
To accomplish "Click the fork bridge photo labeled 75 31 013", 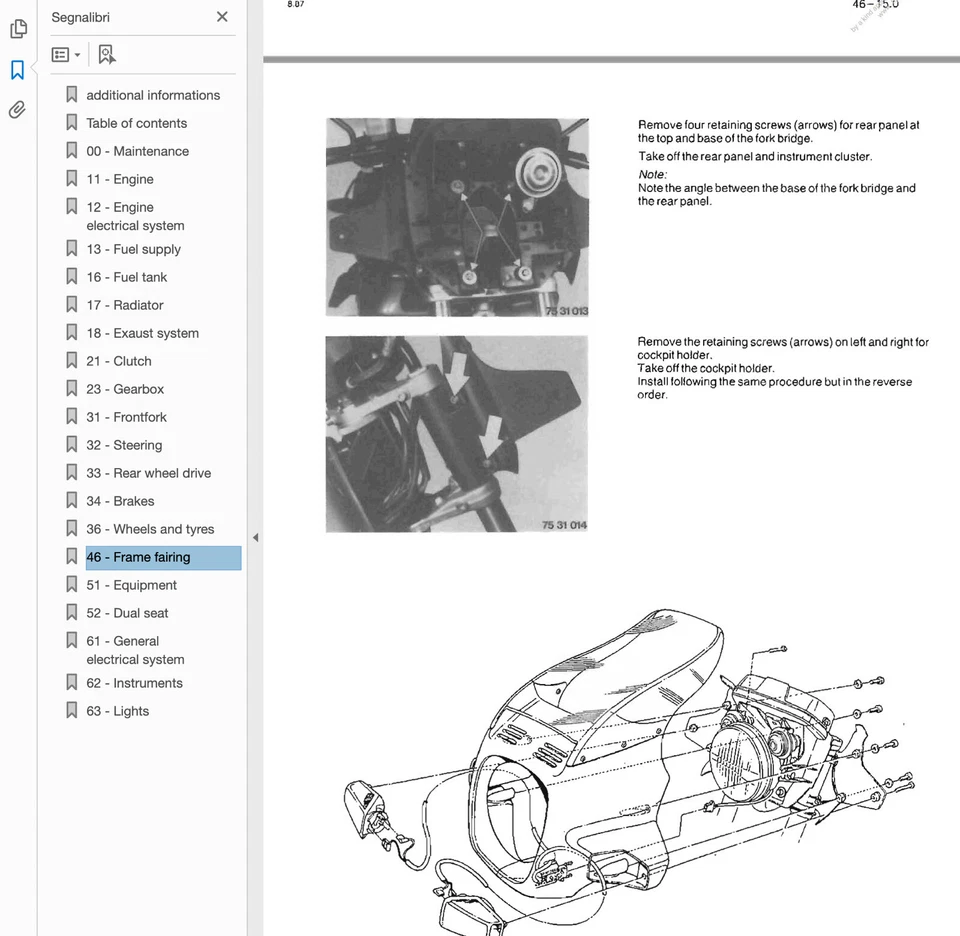I will coord(457,216).
